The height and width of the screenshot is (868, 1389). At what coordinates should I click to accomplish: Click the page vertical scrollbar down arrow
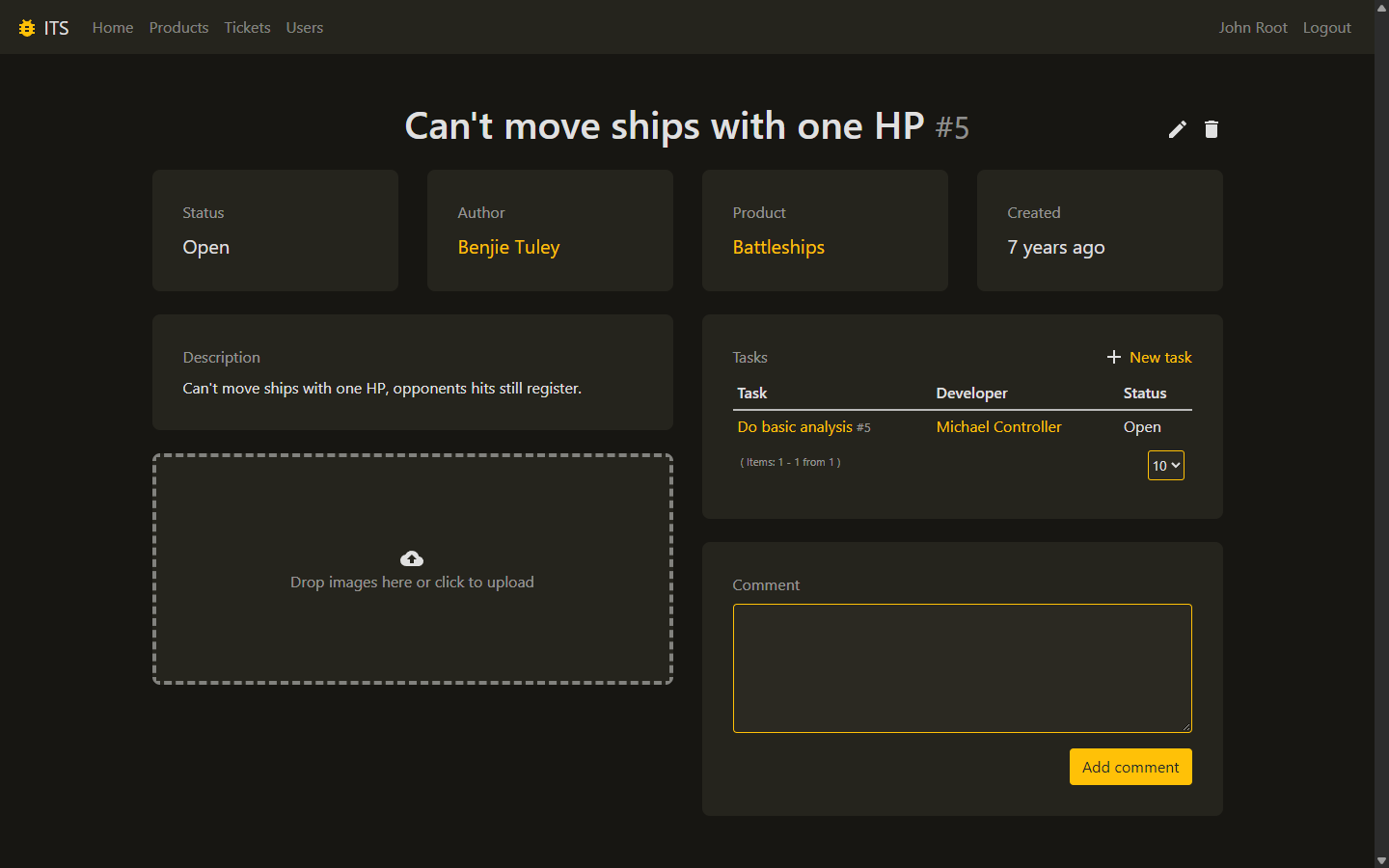point(1381,860)
